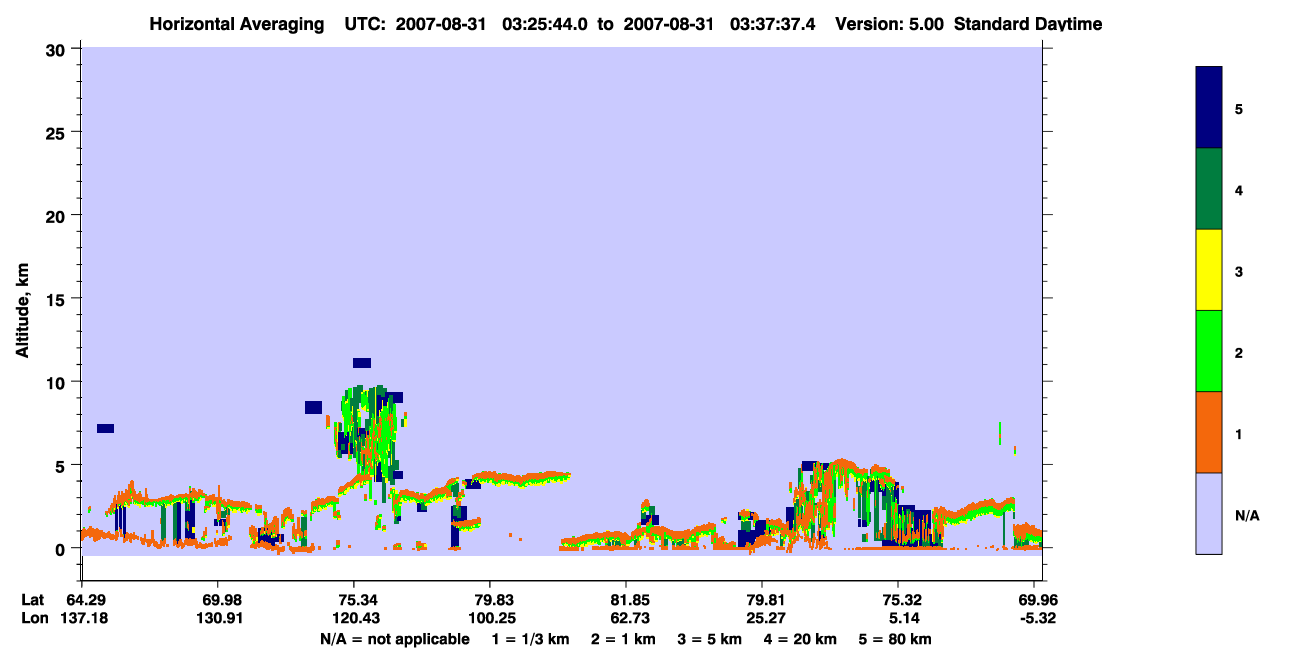Click the colorbar label '3'
The height and width of the screenshot is (667, 1300).
(1239, 271)
